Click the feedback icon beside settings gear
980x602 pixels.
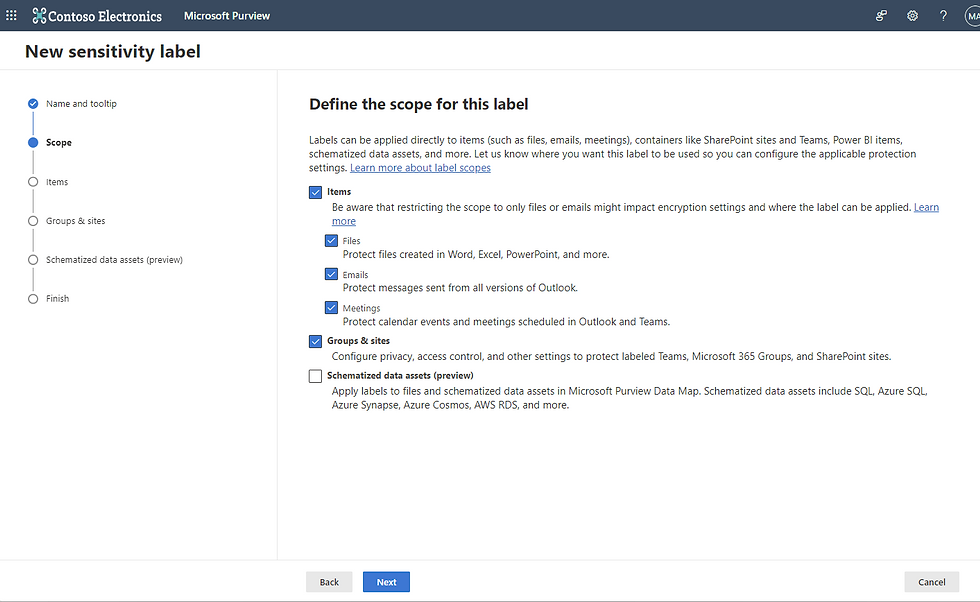tap(881, 16)
